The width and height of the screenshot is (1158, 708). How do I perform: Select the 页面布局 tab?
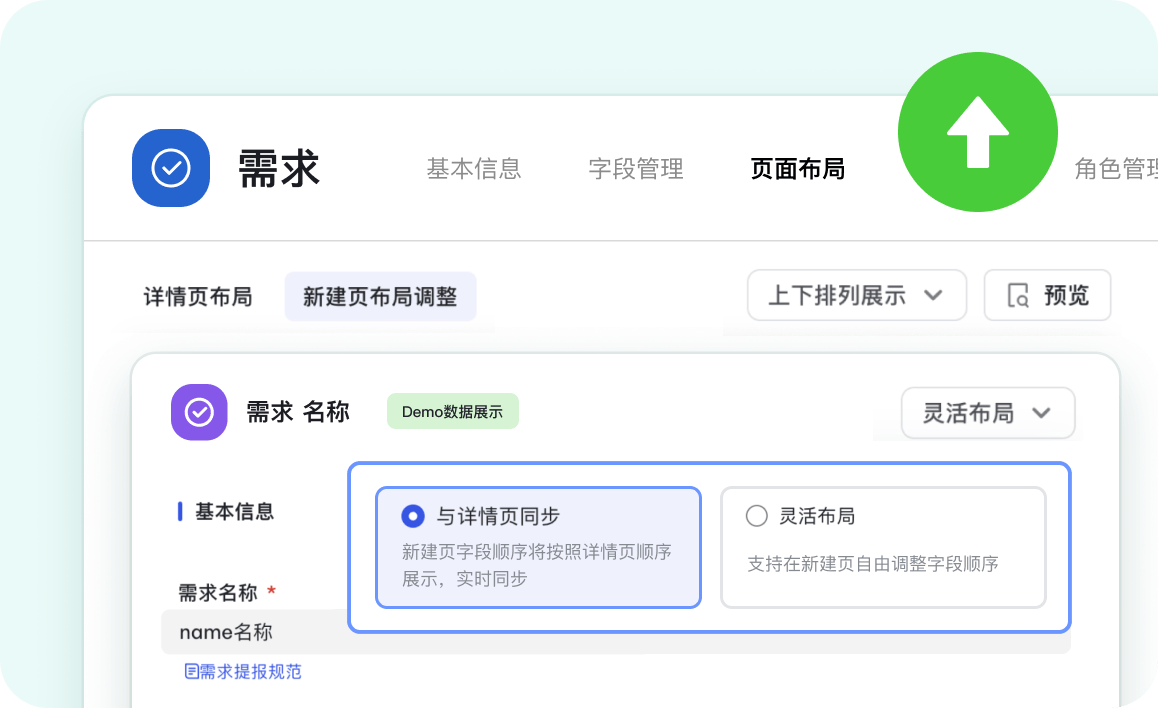[797, 169]
